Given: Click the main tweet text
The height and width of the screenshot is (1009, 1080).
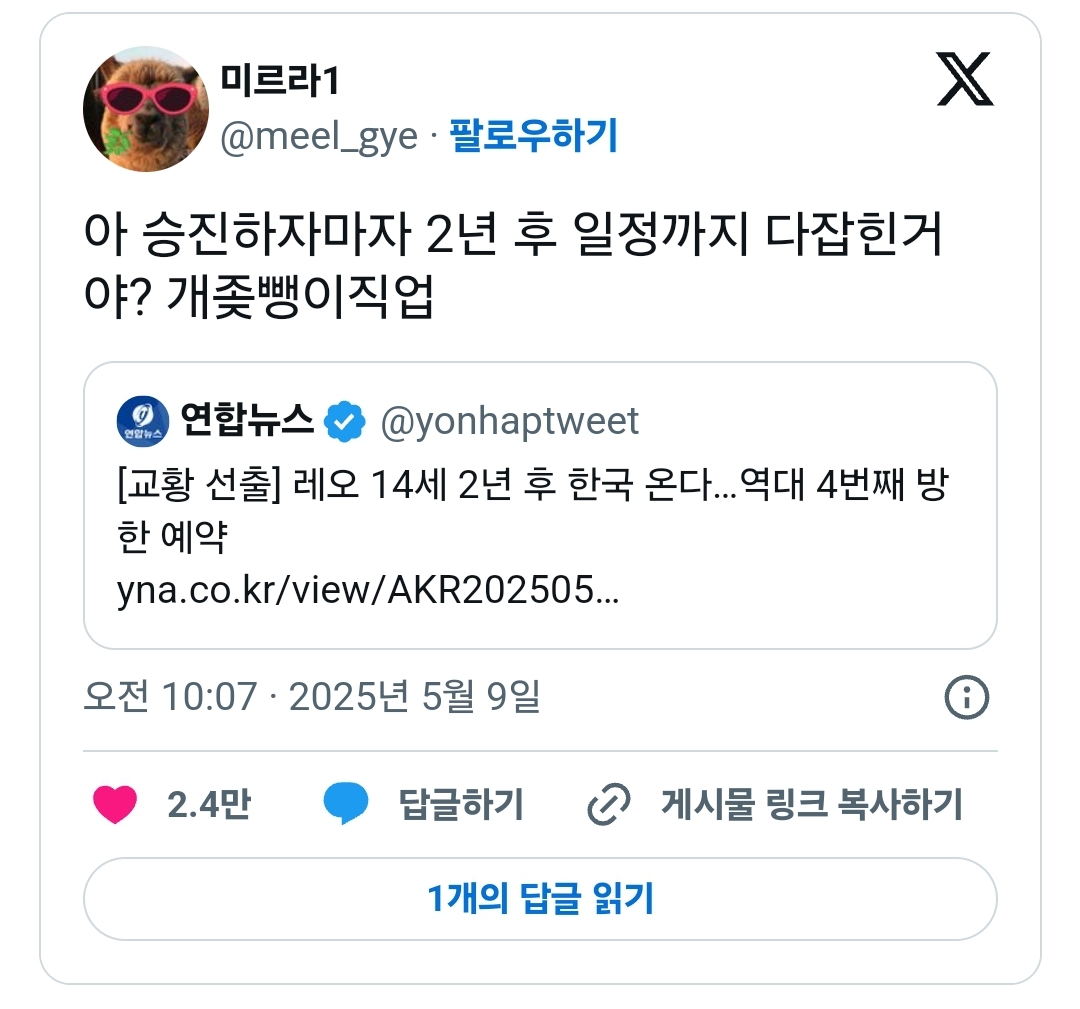Looking at the screenshot, I should pos(512,265).
